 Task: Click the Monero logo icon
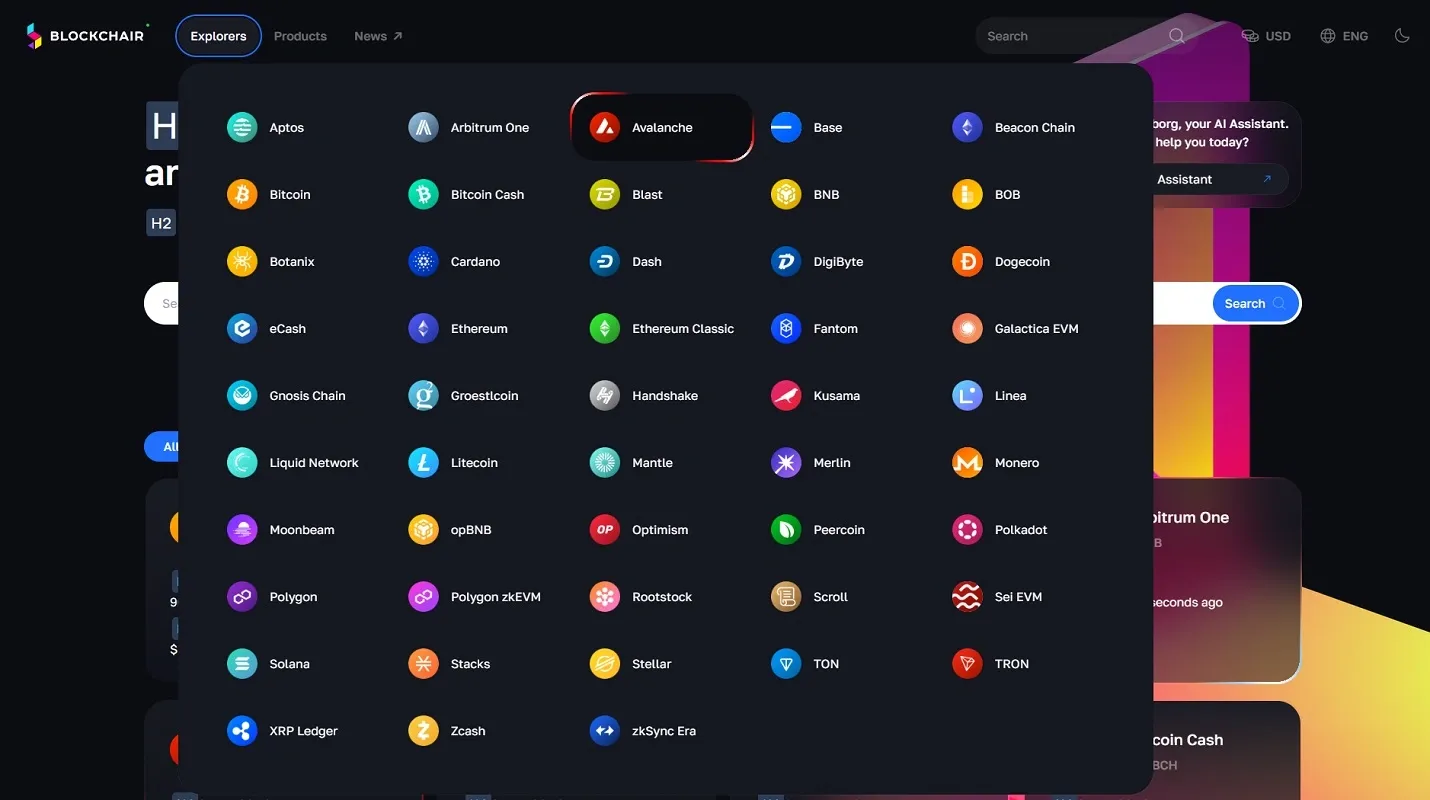[x=967, y=462]
